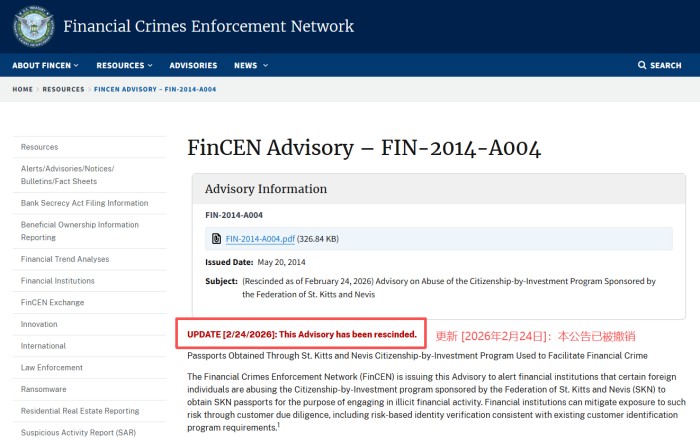
Task: Open Suspicious Activity Report (SAR) link
Action: point(78,432)
